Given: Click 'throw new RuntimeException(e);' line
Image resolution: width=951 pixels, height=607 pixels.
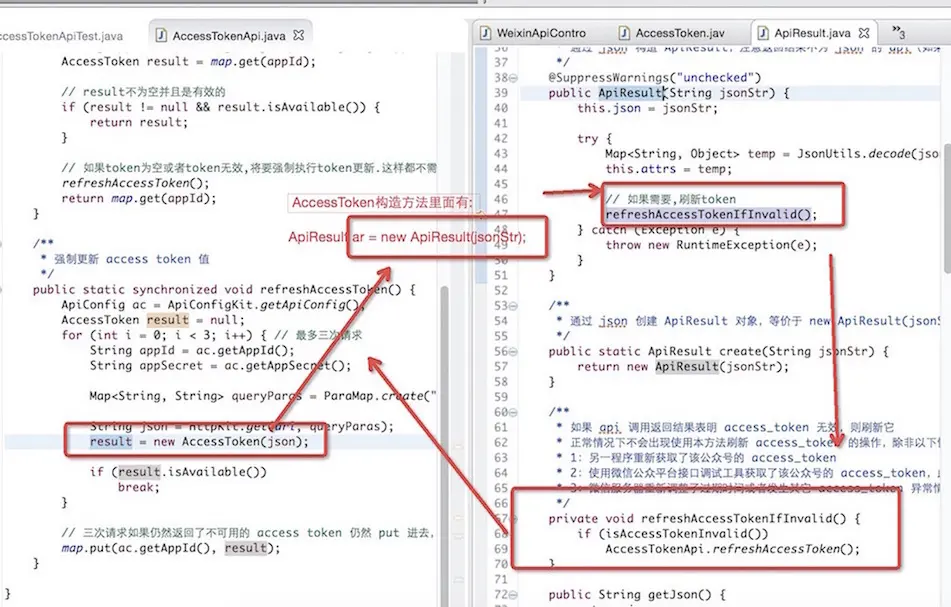Looking at the screenshot, I should pos(711,244).
